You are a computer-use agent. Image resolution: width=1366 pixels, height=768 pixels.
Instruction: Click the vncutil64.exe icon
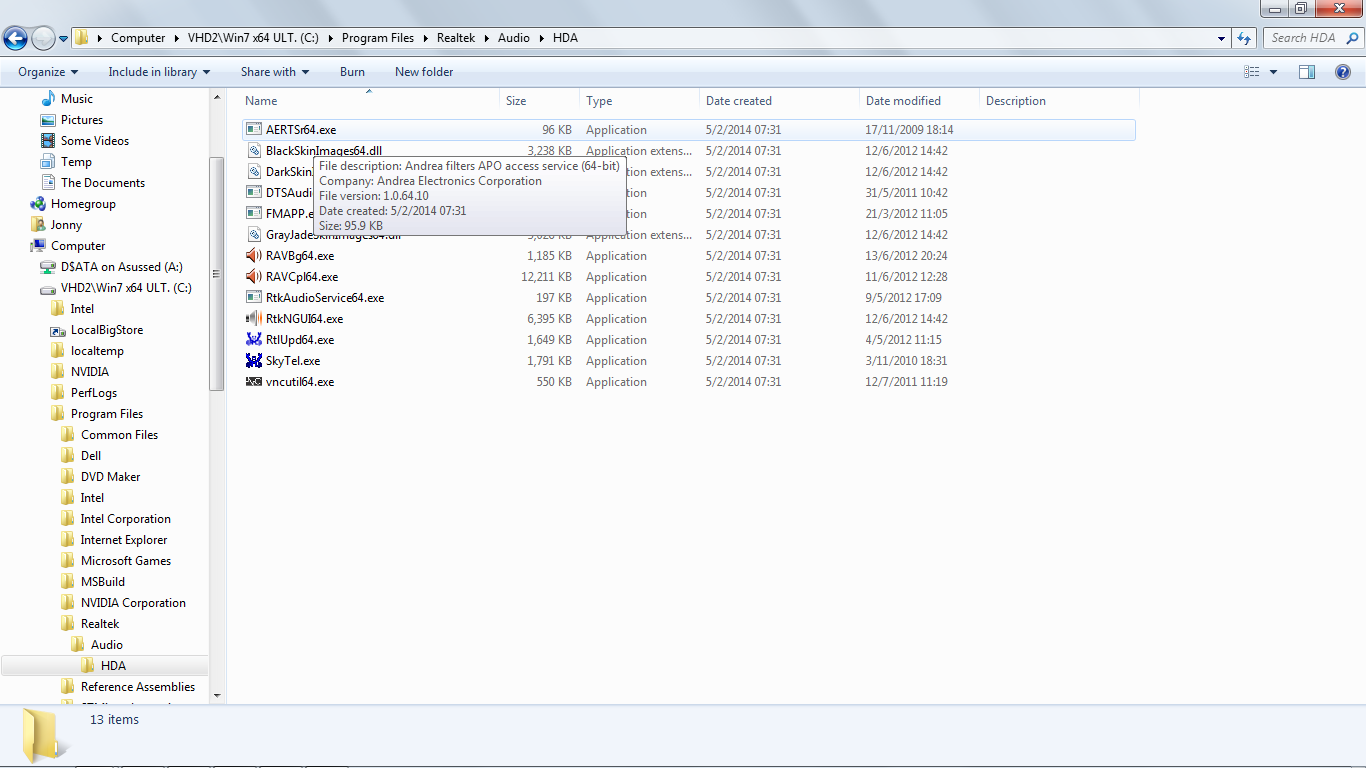click(x=254, y=382)
